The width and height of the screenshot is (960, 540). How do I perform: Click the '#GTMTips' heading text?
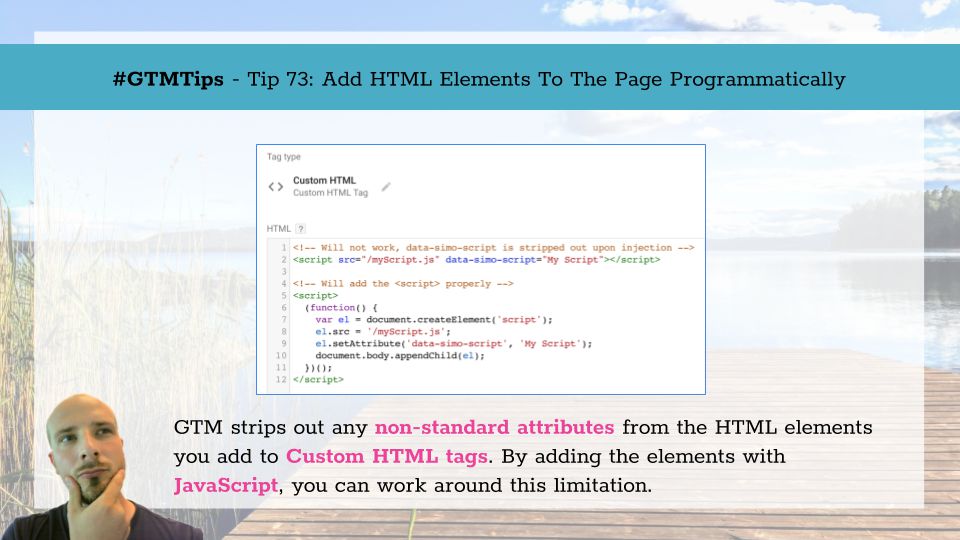pyautogui.click(x=168, y=80)
